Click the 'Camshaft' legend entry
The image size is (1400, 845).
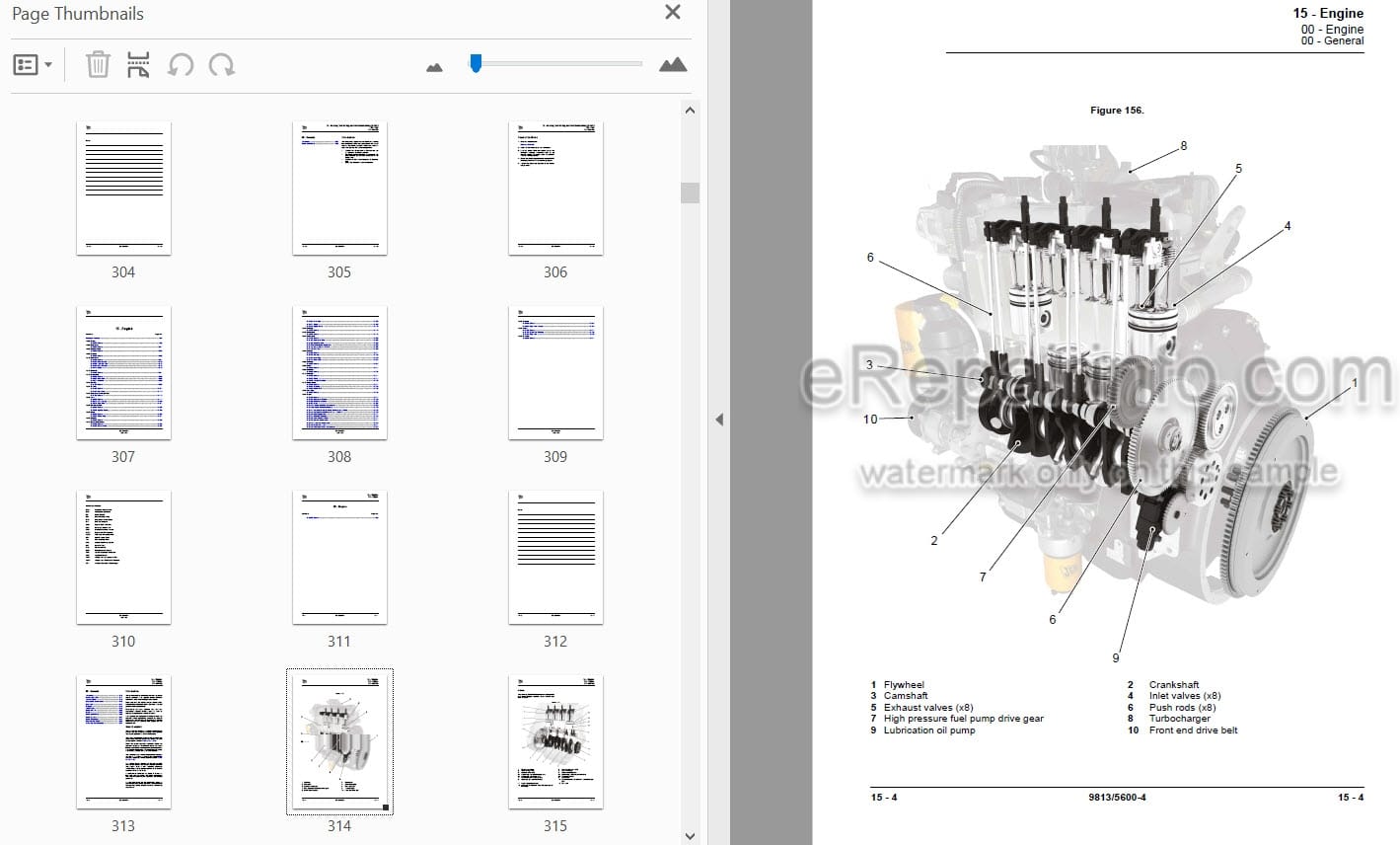click(x=906, y=696)
